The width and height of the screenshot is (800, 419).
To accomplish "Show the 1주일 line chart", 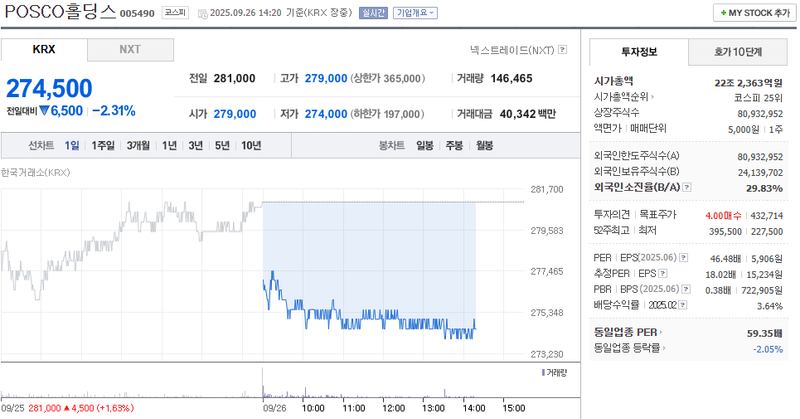I will pos(103,146).
